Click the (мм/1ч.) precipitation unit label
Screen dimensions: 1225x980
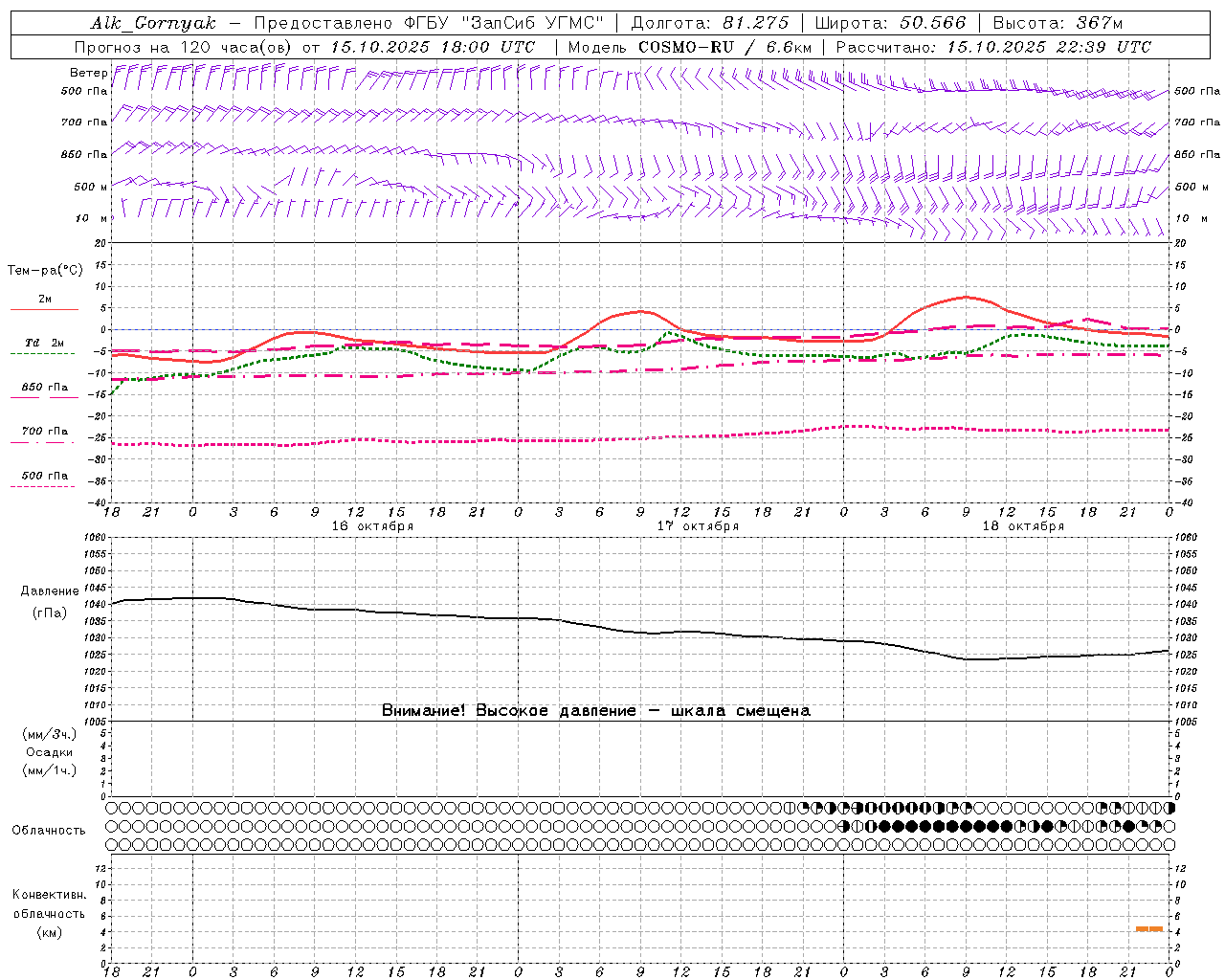(x=50, y=770)
